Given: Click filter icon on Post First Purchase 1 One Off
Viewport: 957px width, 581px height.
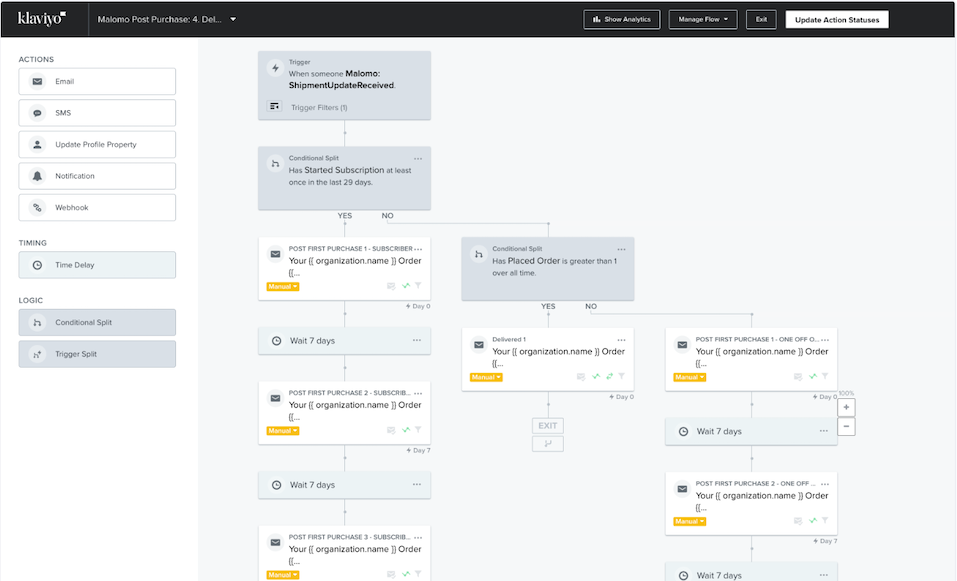Looking at the screenshot, I should [x=825, y=377].
